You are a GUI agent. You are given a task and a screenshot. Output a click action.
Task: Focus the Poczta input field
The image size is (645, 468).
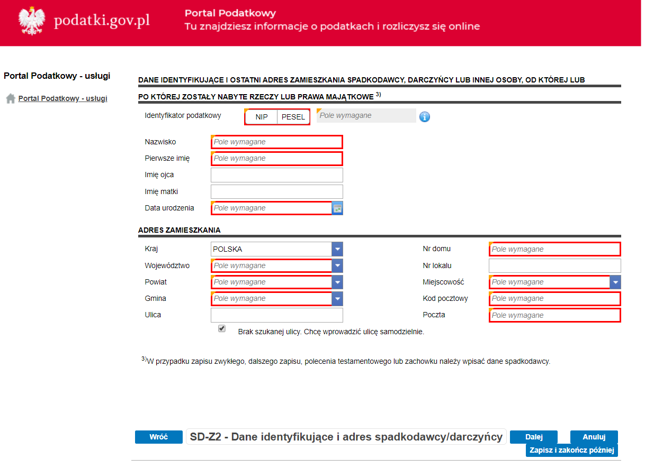[555, 315]
